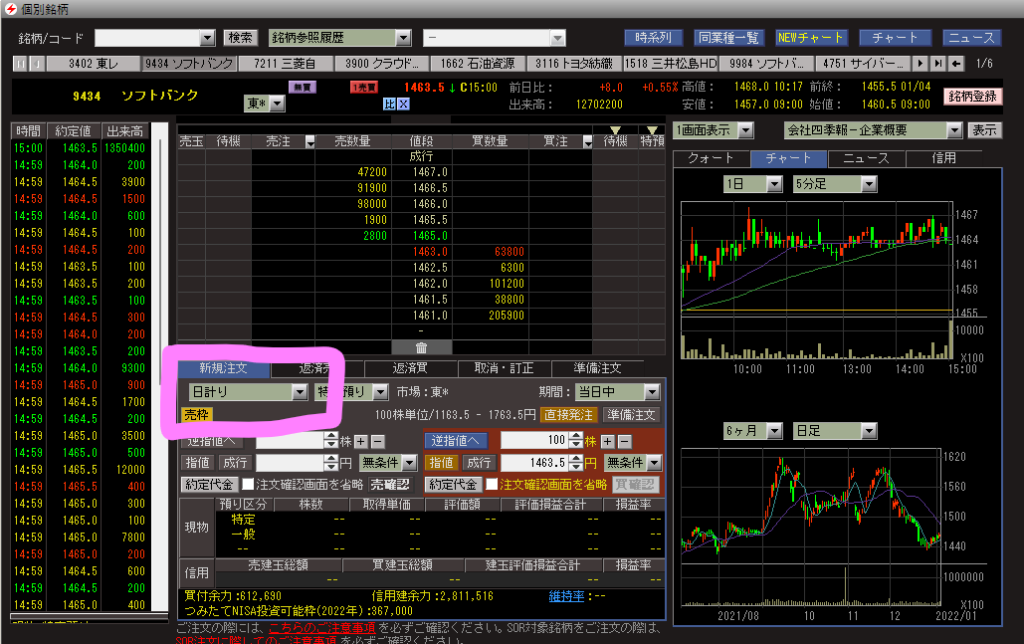Click the sell price input field

tap(290, 462)
